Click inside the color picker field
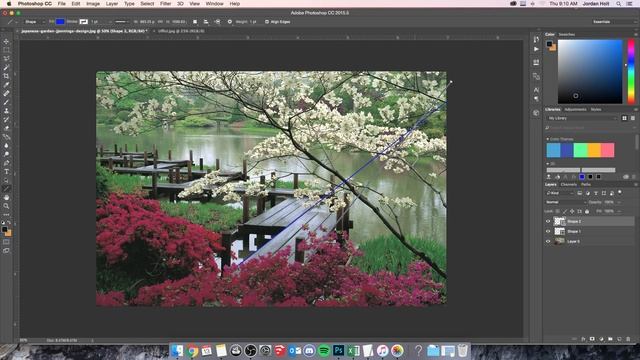 [590, 71]
